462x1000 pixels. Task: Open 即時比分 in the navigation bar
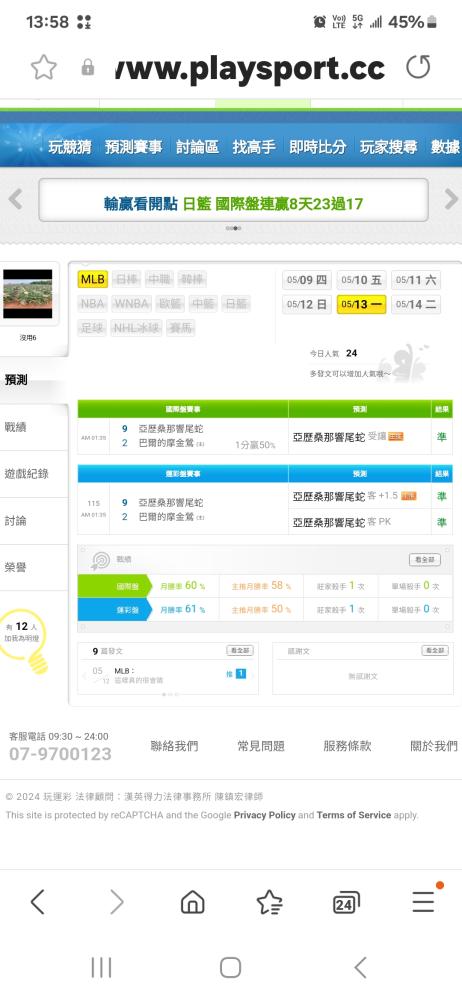[x=317, y=147]
